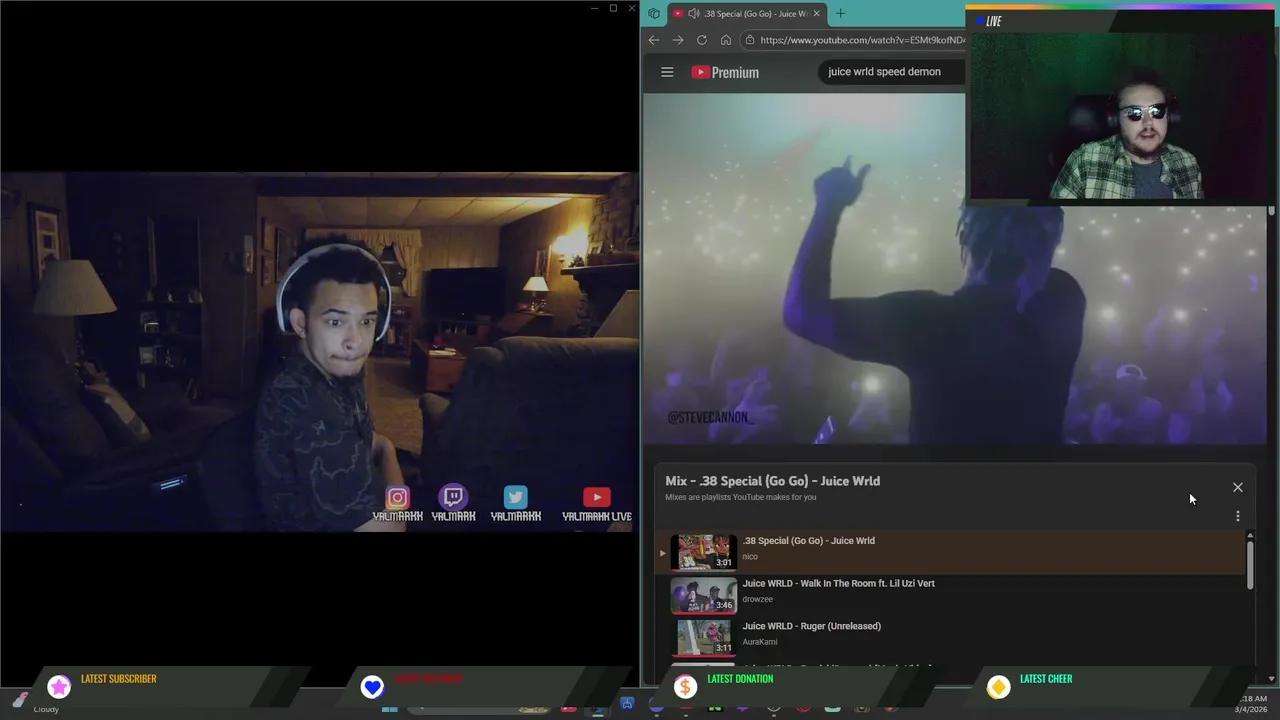Reload the YouTube page
1280x720 pixels.
[702, 40]
